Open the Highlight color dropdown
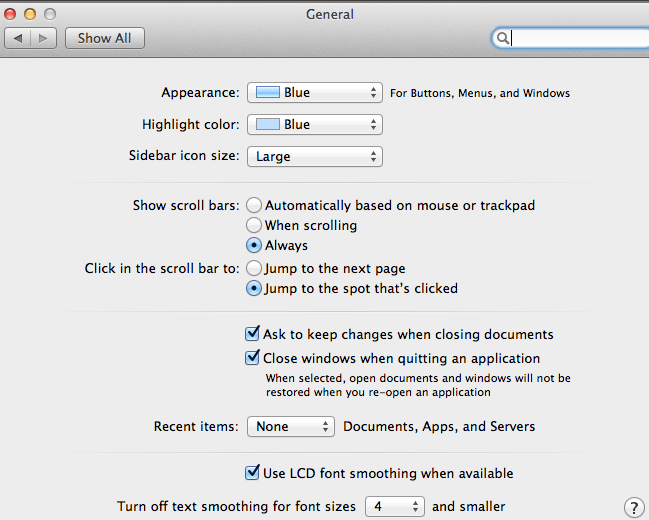 [315, 125]
